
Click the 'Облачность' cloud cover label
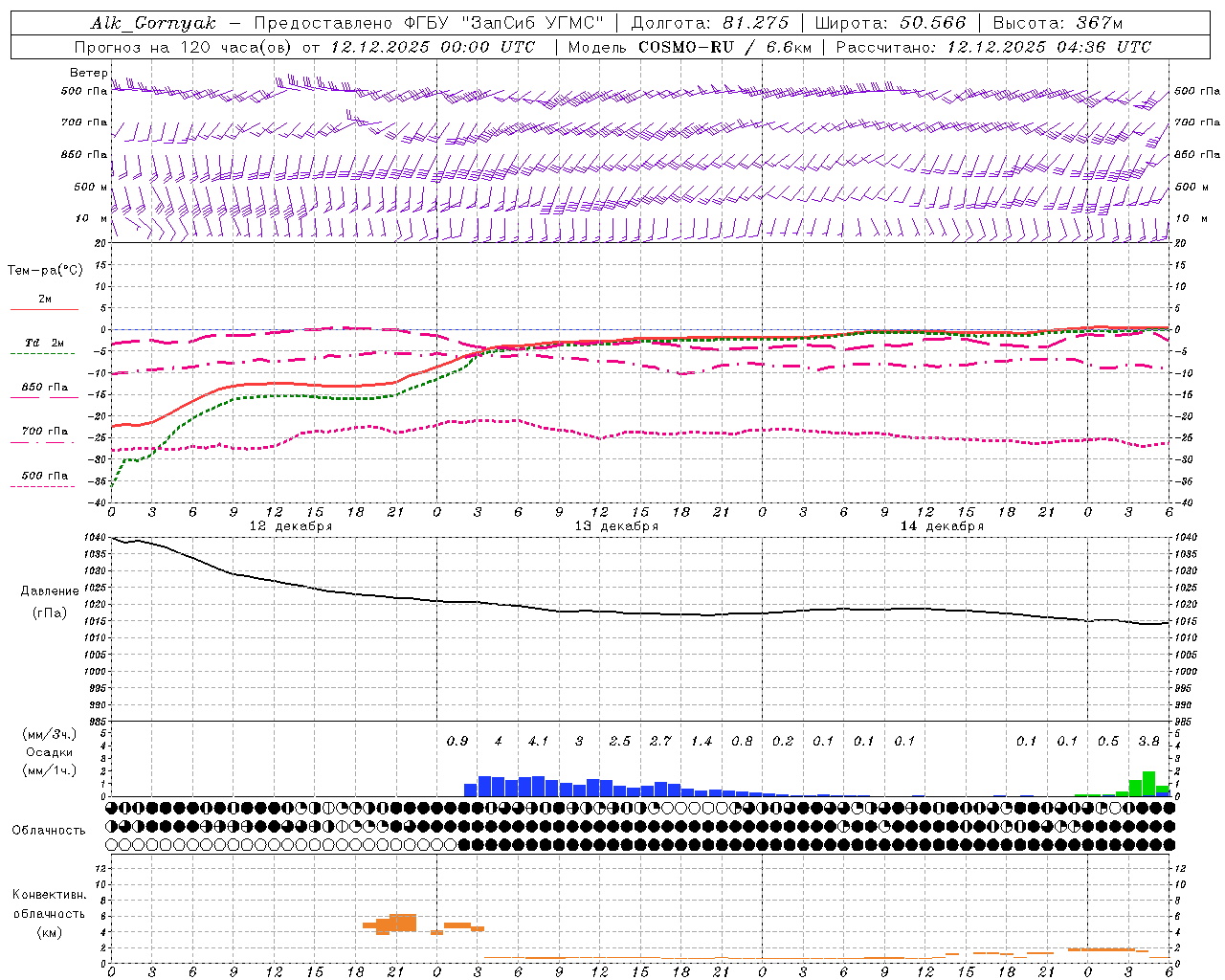pyautogui.click(x=49, y=831)
